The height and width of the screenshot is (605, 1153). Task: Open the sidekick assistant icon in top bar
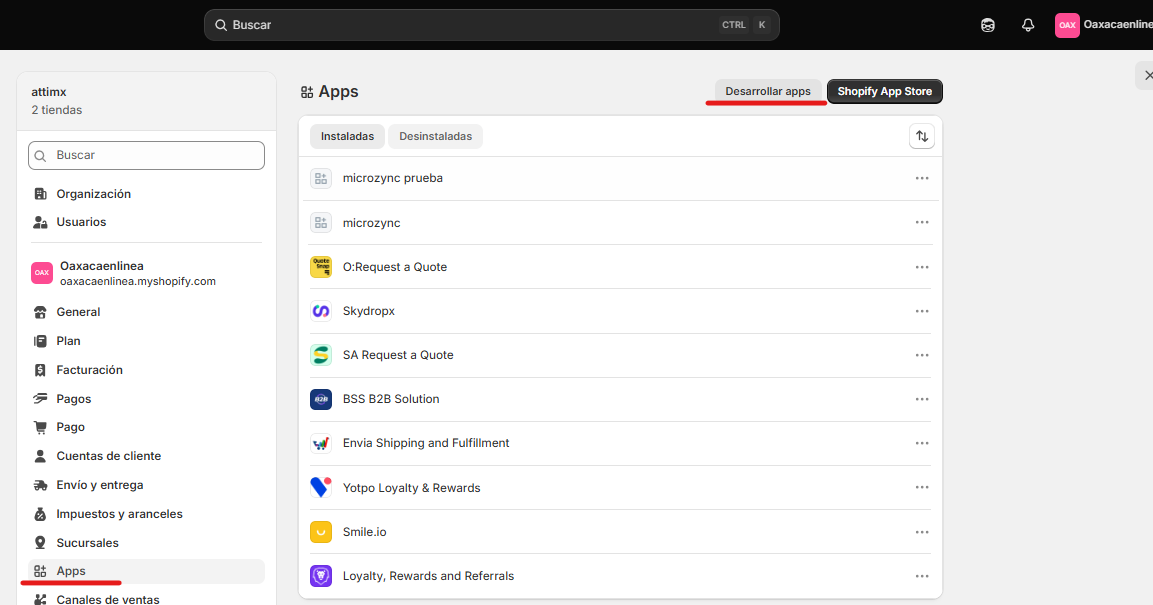coord(988,25)
